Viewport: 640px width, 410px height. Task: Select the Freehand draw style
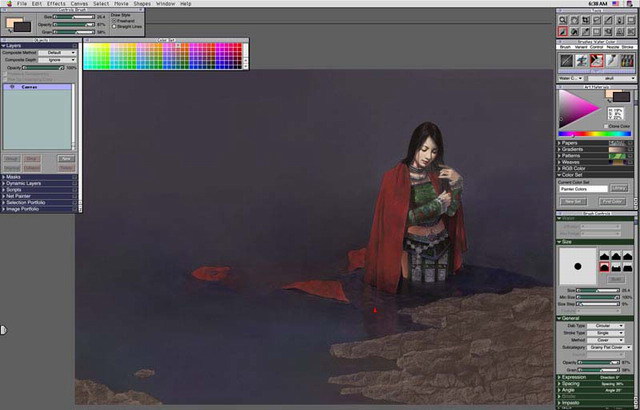pos(114,20)
